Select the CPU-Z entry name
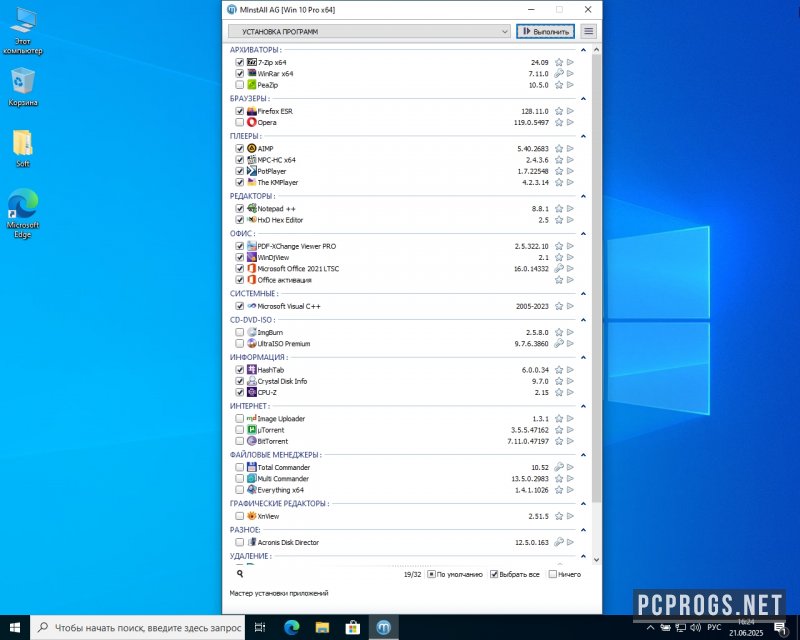 [267, 392]
